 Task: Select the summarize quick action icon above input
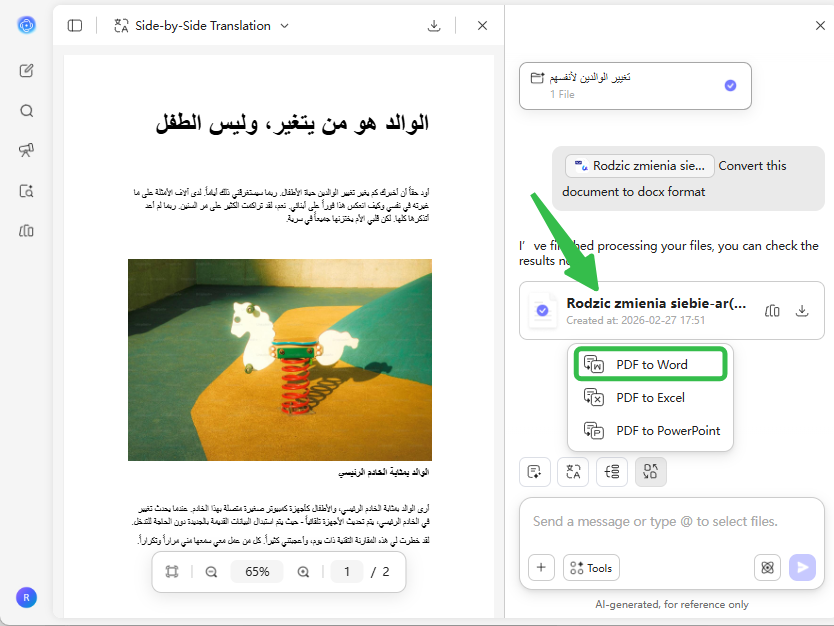(x=535, y=471)
